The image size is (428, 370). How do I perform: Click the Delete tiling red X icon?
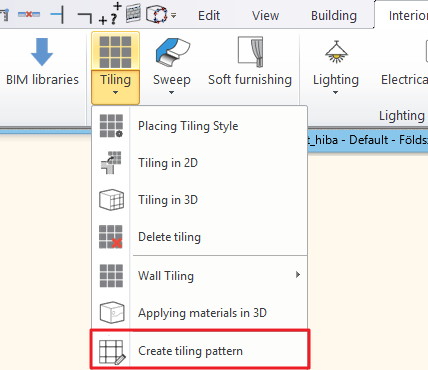point(111,237)
